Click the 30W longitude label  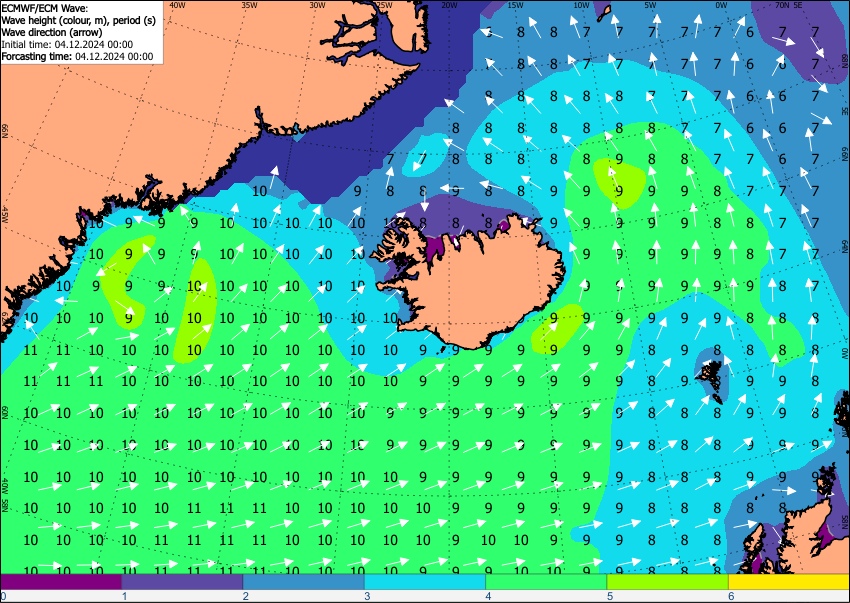coord(318,5)
